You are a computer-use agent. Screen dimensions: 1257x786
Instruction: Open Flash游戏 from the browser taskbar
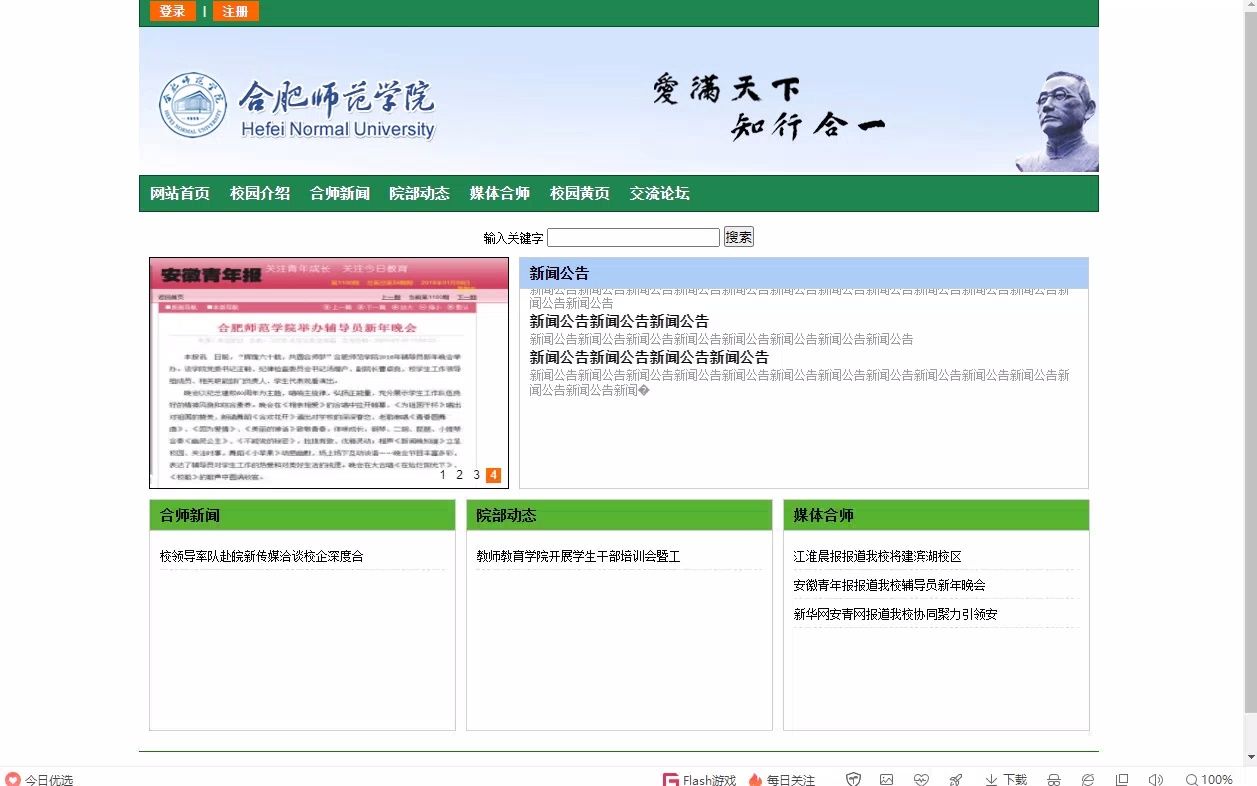tap(699, 779)
